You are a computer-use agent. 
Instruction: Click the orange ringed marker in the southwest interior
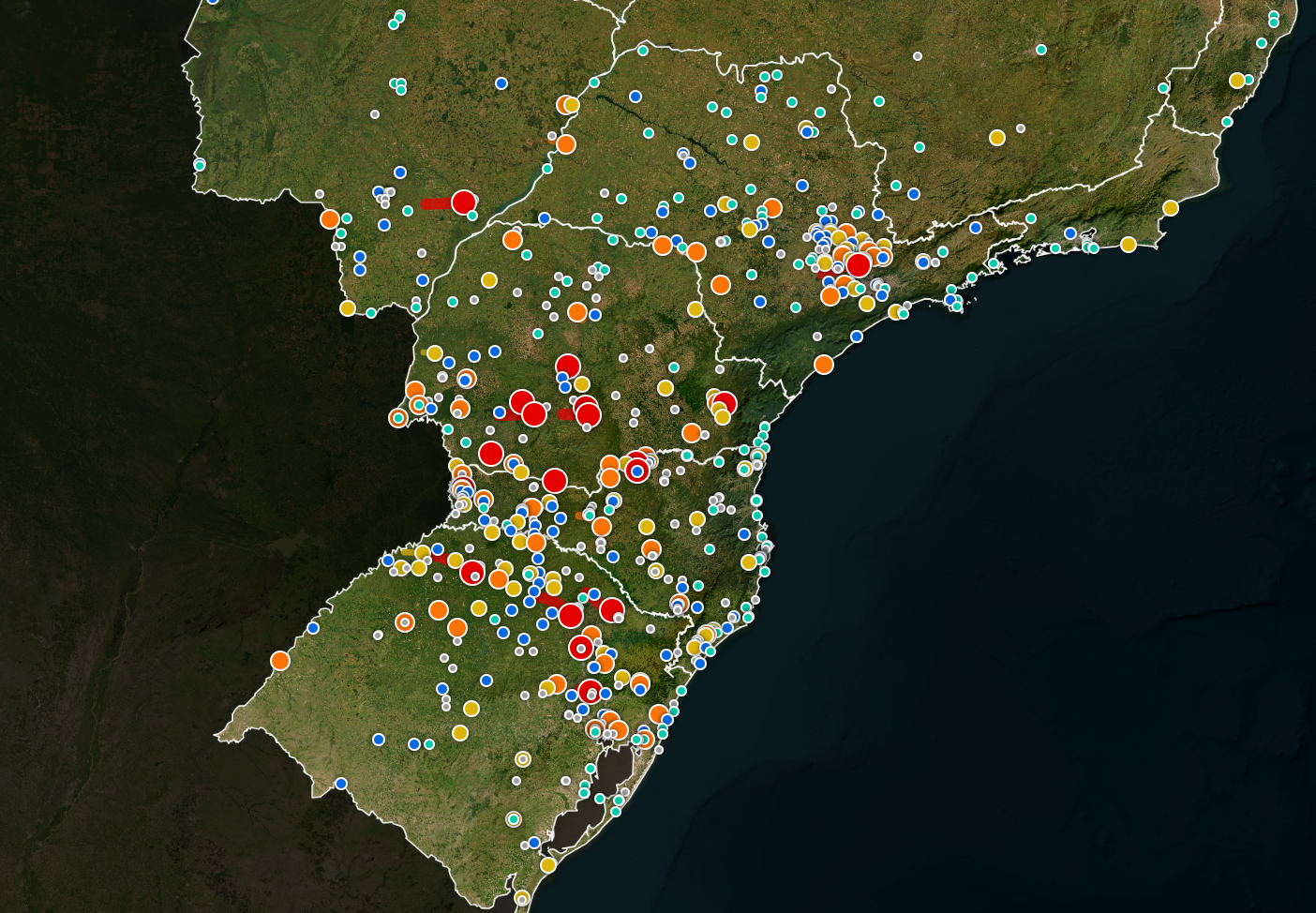point(404,621)
